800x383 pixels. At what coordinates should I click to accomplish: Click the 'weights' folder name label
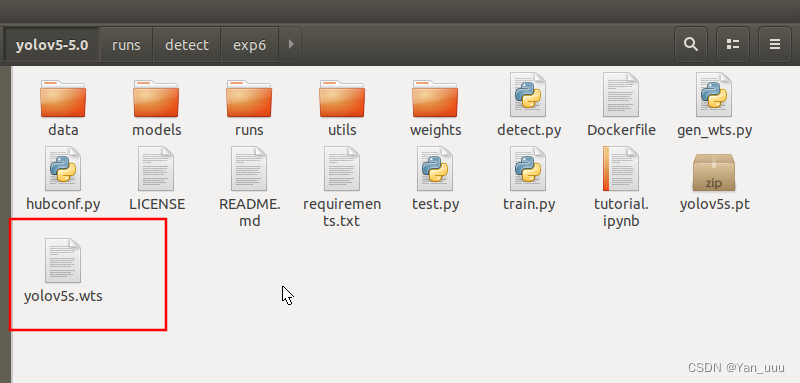pyautogui.click(x=435, y=130)
